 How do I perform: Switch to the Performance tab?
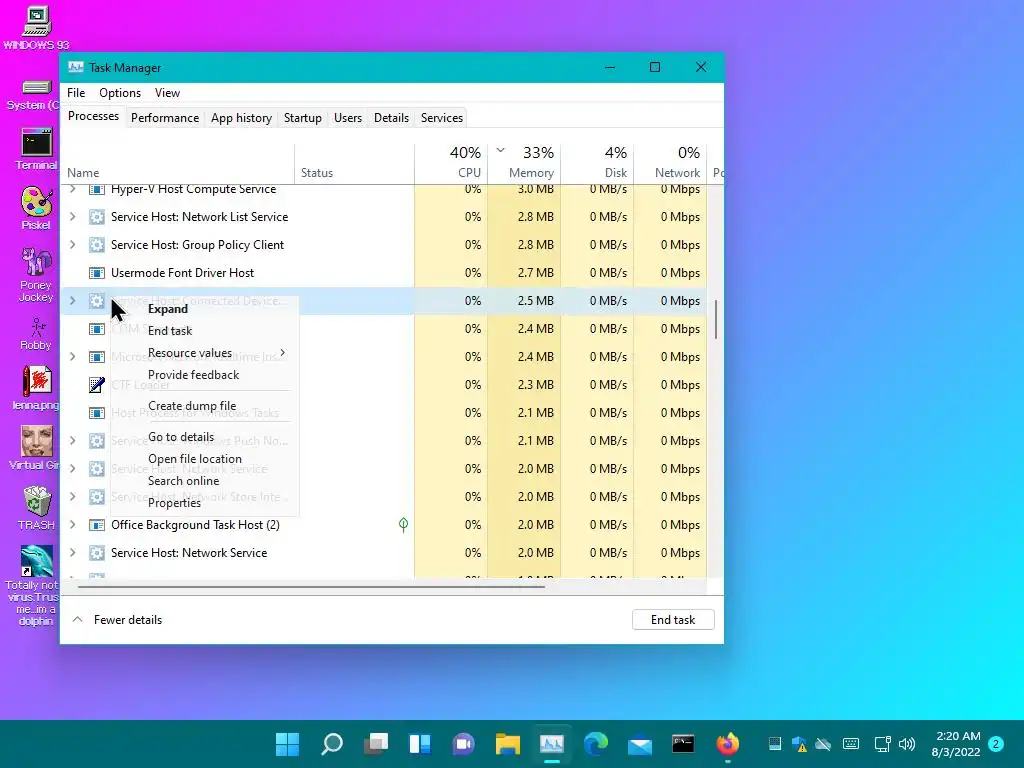pyautogui.click(x=165, y=118)
